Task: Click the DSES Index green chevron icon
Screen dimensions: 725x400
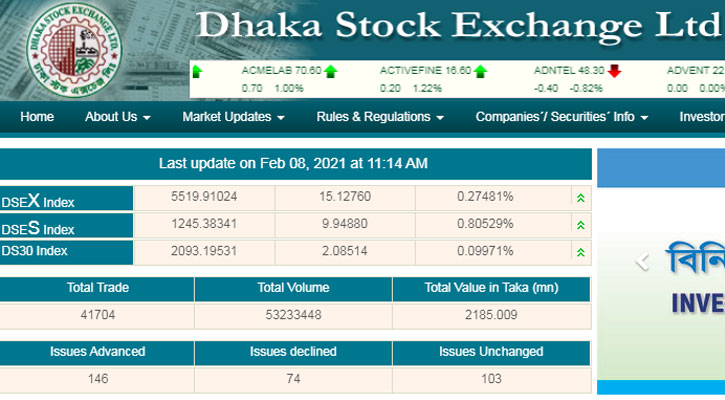Action: pyautogui.click(x=580, y=225)
